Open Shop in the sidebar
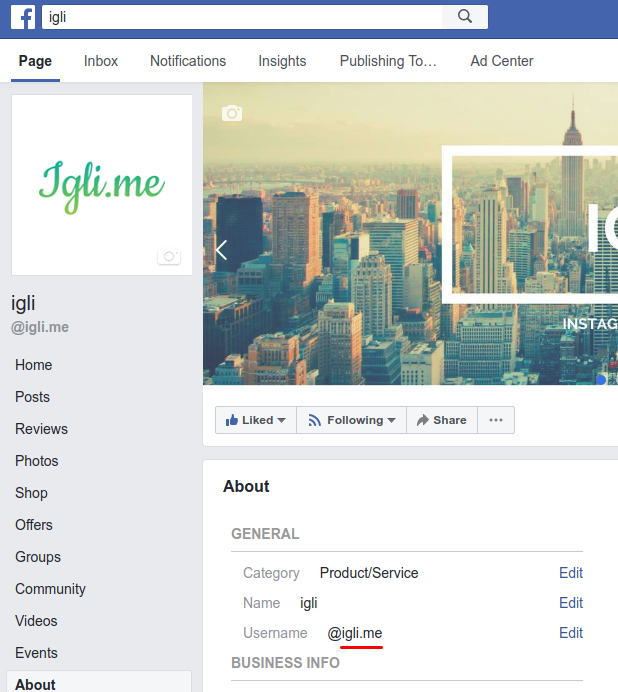Image resolution: width=618 pixels, height=692 pixels. point(31,493)
